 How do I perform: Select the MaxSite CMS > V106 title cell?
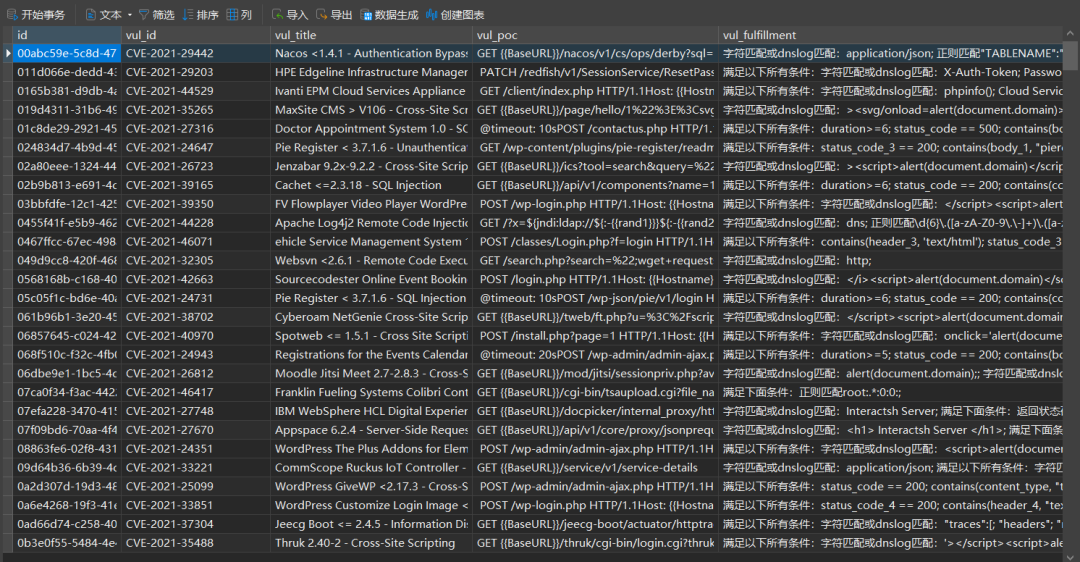[x=371, y=110]
